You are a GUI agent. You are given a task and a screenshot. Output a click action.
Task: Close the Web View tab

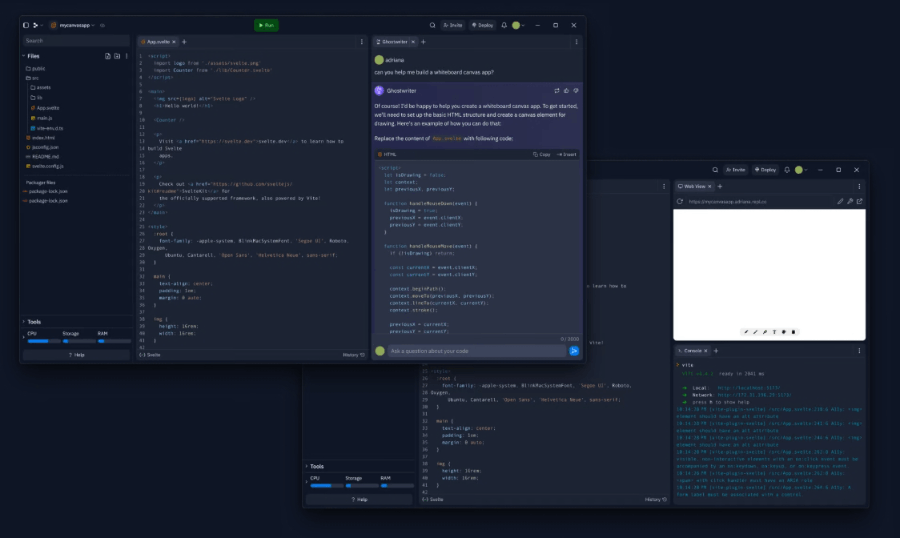pyautogui.click(x=709, y=187)
